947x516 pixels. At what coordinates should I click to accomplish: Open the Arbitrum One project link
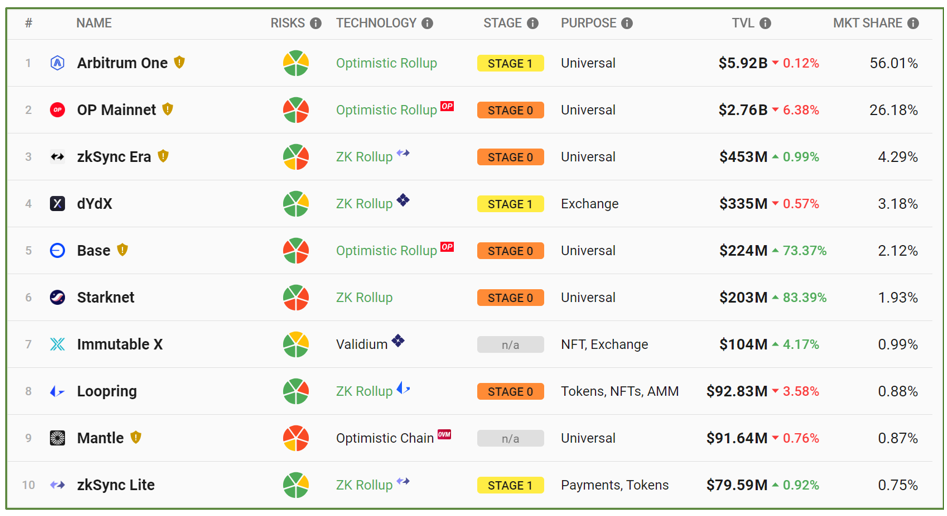(122, 63)
